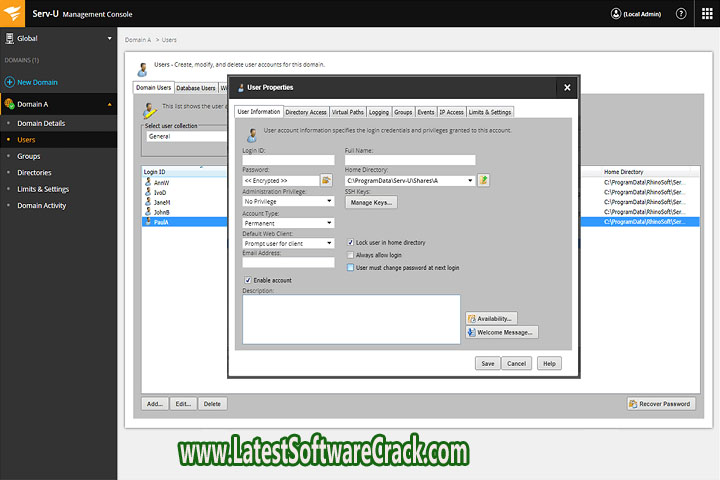Check User must change password at next login
This screenshot has height=480, width=720.
[350, 267]
